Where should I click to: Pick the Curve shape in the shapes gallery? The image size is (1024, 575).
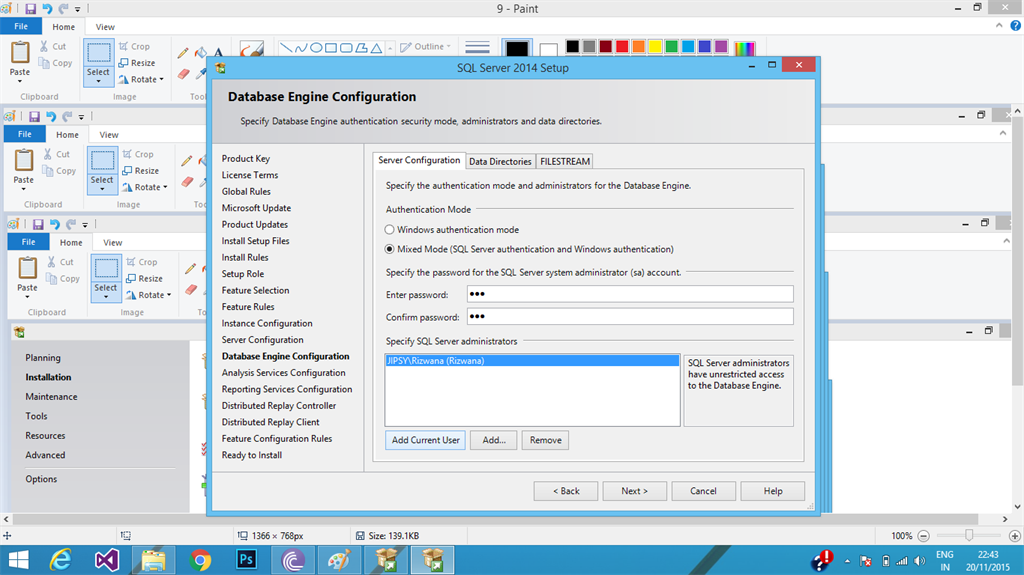click(300, 48)
